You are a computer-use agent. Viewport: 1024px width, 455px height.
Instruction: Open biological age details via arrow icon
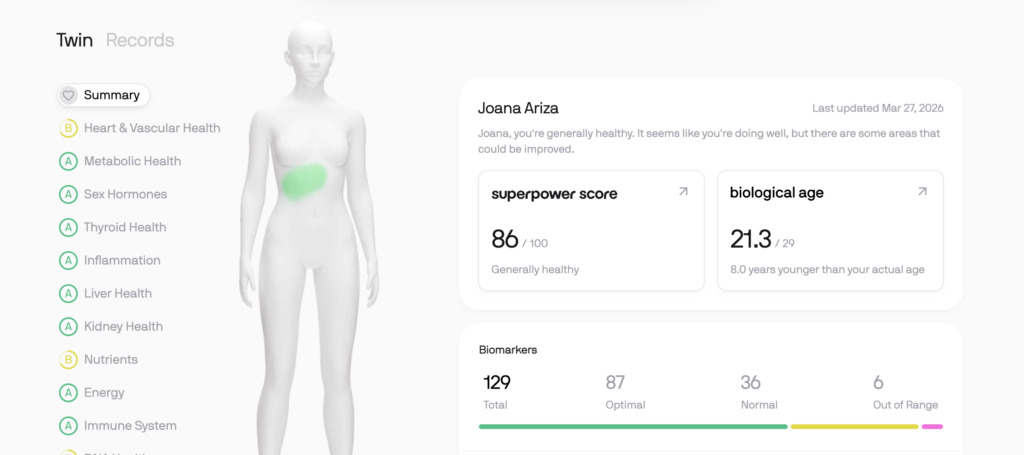click(x=922, y=191)
